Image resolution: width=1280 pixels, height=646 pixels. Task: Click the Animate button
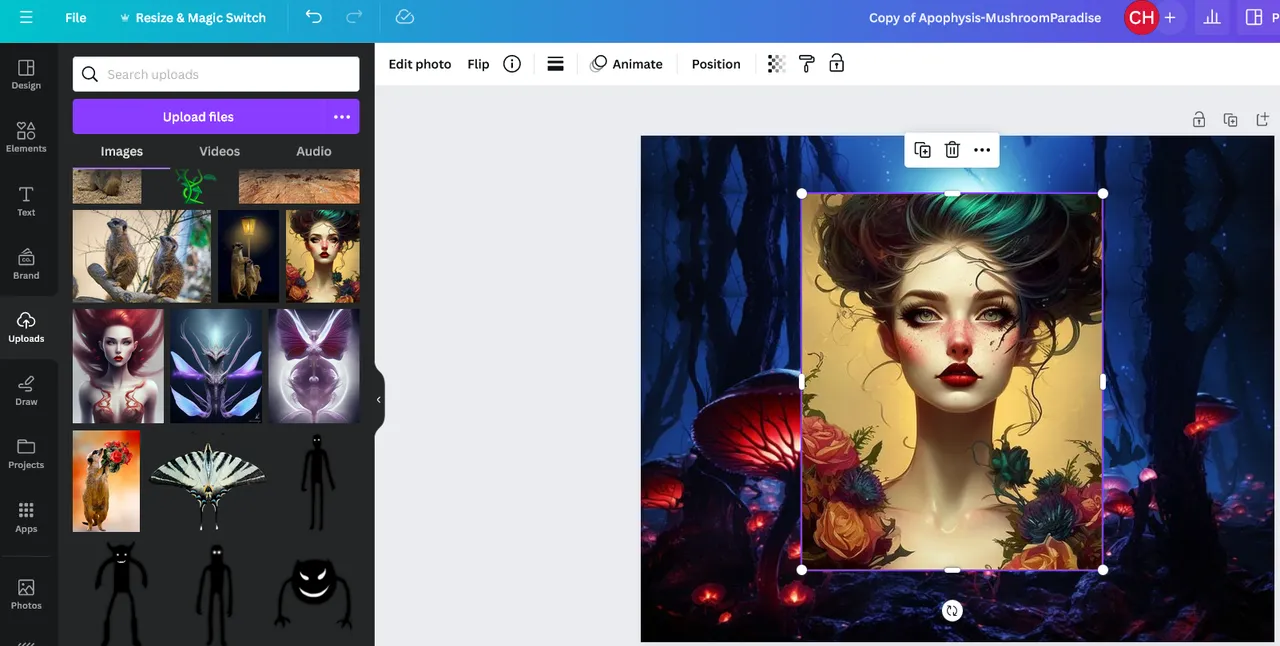627,64
